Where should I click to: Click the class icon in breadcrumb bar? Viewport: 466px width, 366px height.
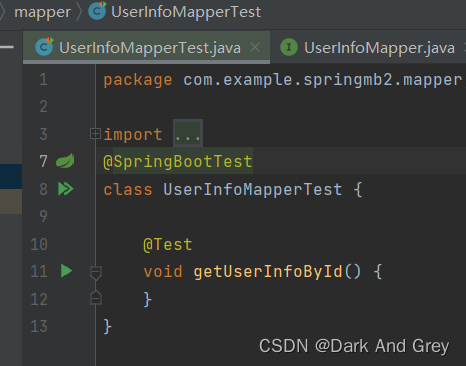(x=97, y=11)
